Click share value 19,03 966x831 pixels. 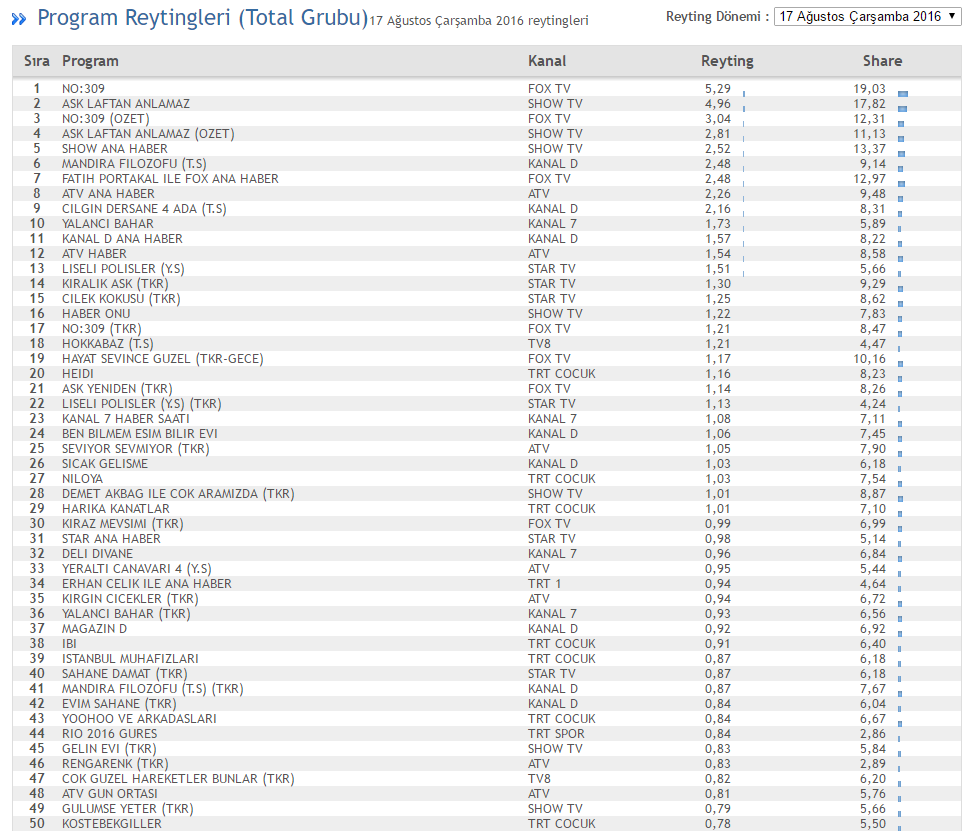(869, 89)
